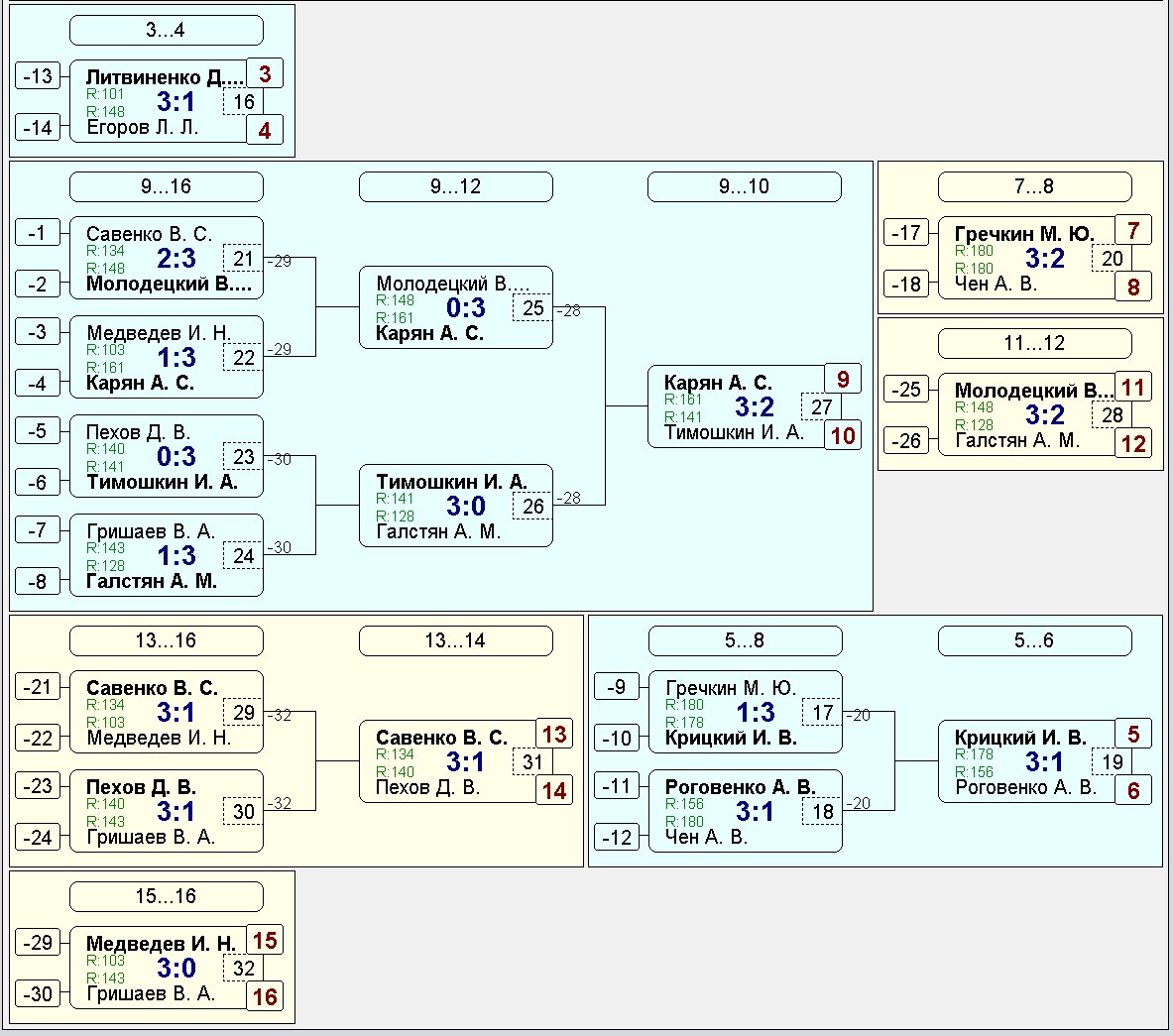The image size is (1173, 1036).
Task: Click place badge 3
Action: point(265,73)
